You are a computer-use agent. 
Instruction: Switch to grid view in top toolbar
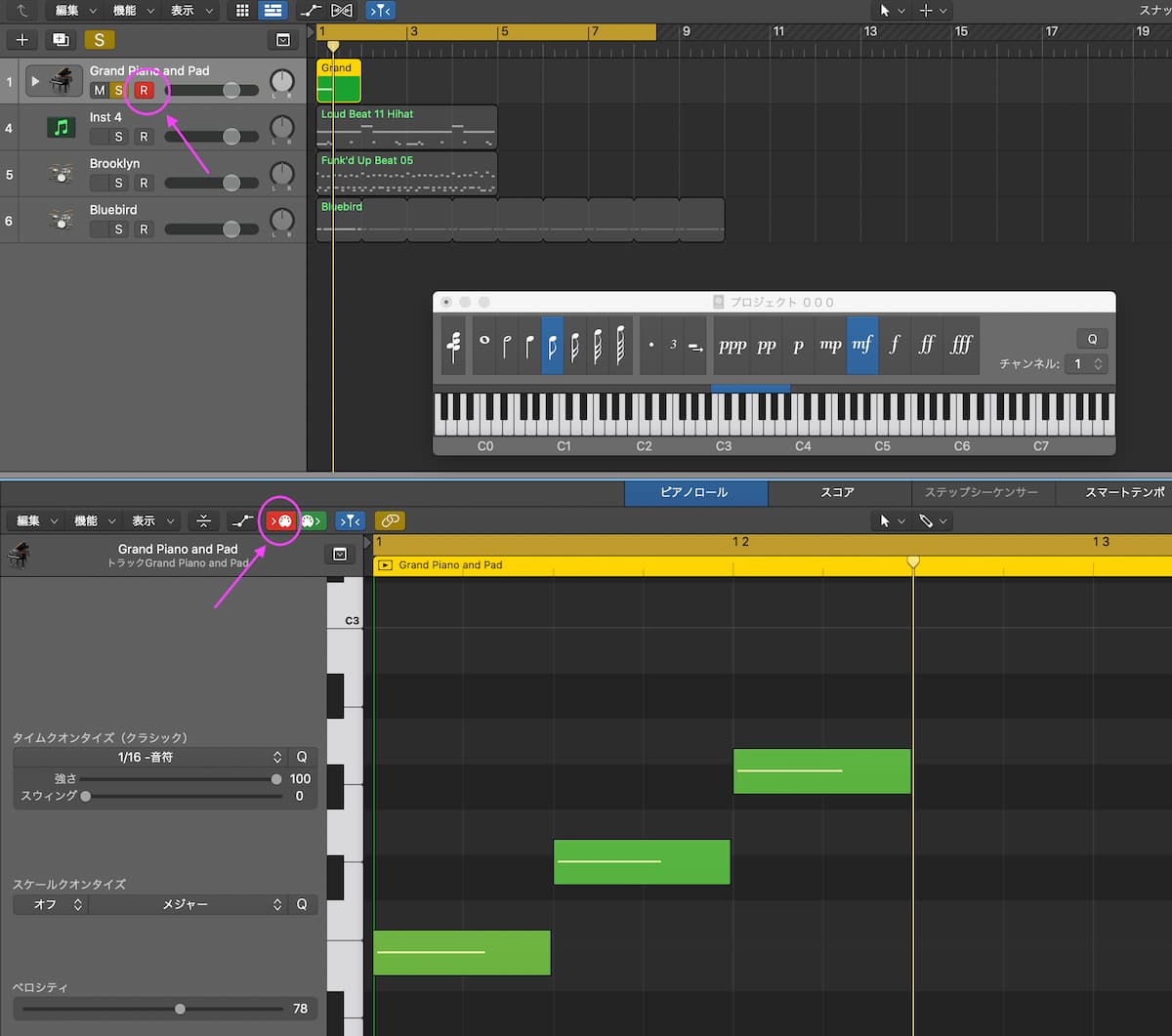[x=243, y=11]
